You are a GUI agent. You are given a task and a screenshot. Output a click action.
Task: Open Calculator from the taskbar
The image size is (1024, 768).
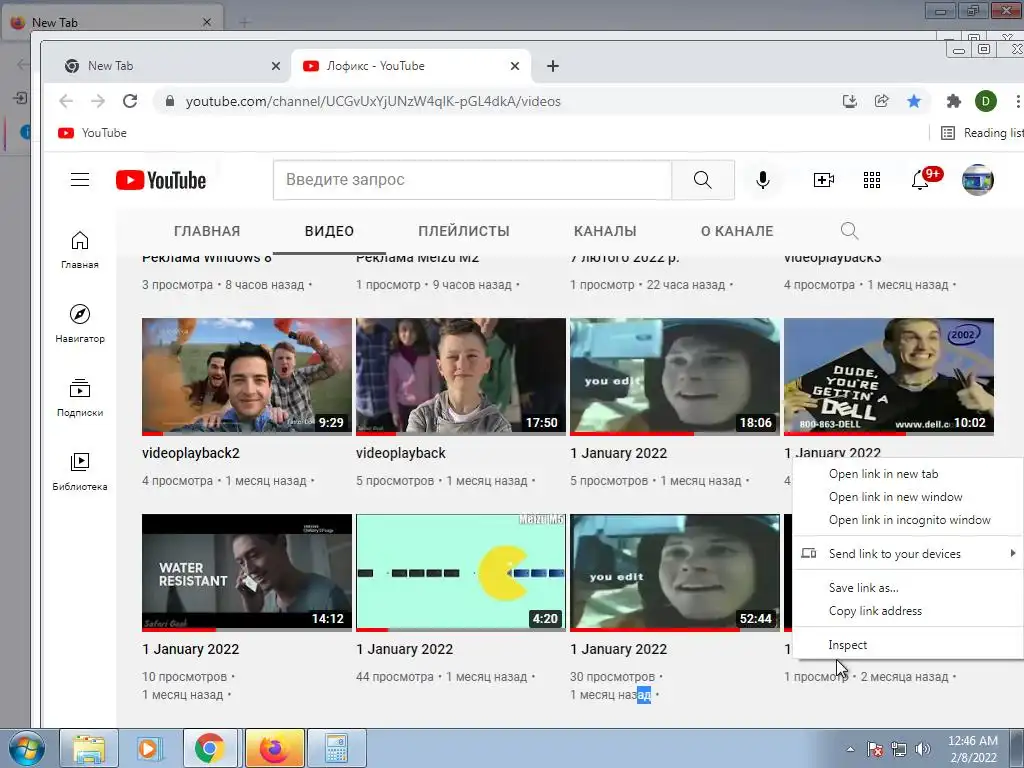click(x=336, y=748)
